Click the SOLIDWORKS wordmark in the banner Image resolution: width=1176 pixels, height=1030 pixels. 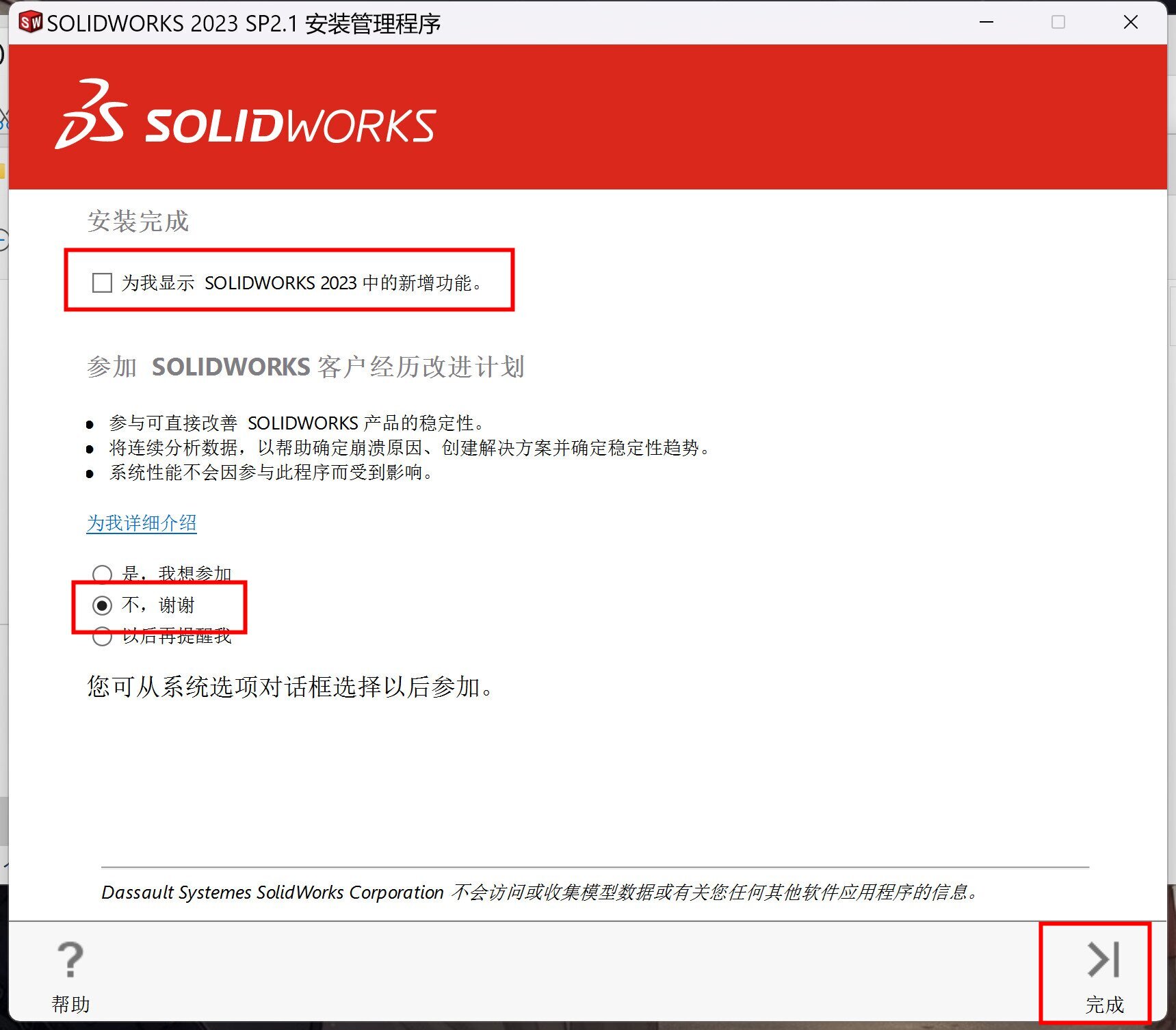[290, 126]
